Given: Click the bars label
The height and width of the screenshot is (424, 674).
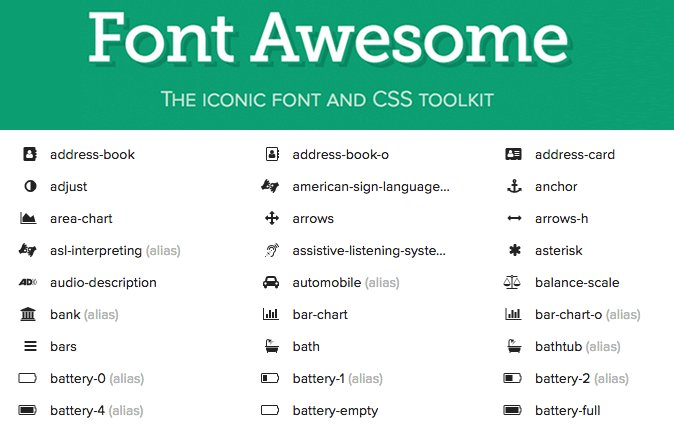Looking at the screenshot, I should (x=63, y=346).
